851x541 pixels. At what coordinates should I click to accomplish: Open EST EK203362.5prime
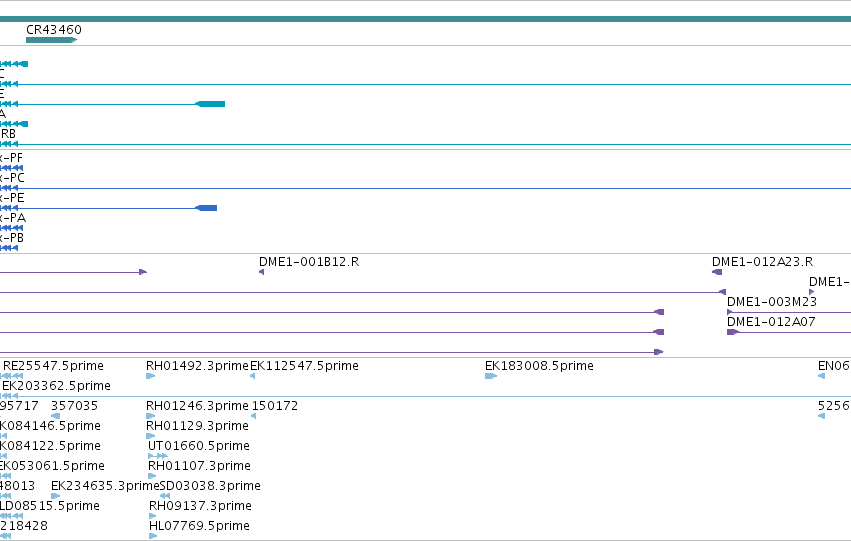pyautogui.click(x=56, y=386)
